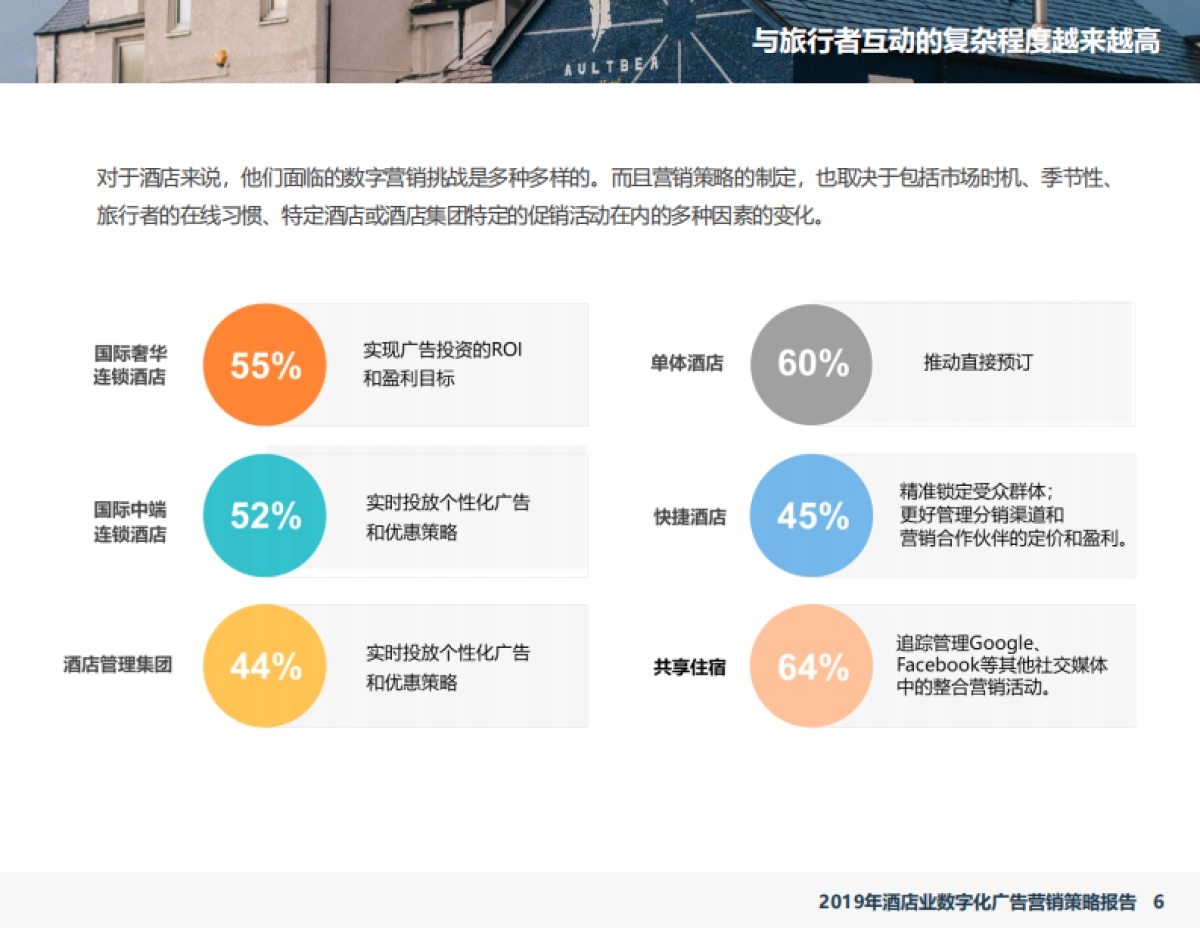Click the gray 60% circle
Screen dimensions: 1200x928
coord(810,364)
